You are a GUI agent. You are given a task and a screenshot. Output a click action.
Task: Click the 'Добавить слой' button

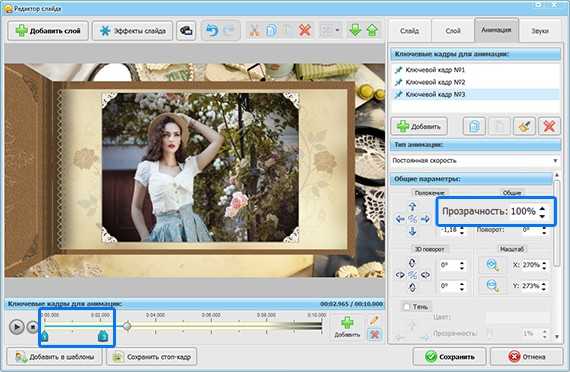click(x=48, y=31)
